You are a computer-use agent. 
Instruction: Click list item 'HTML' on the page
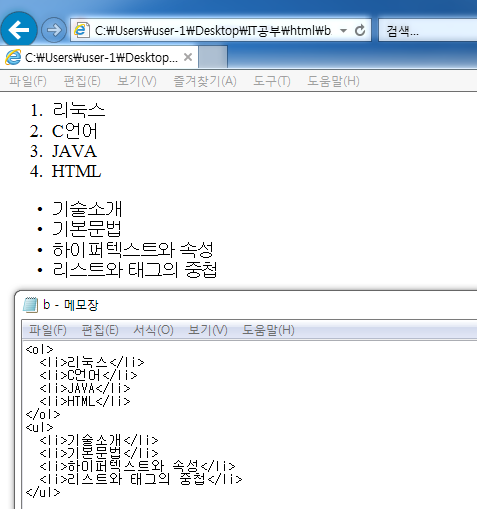tap(76, 171)
